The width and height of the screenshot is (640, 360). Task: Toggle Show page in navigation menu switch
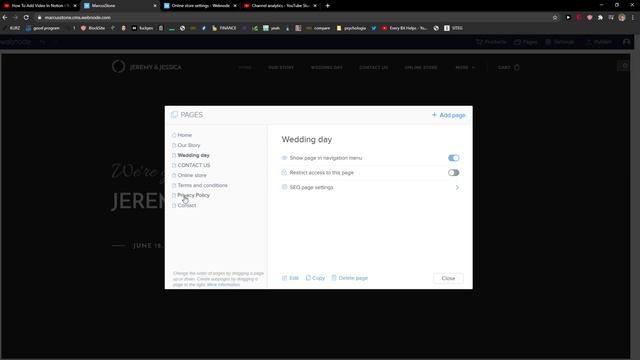(x=453, y=158)
